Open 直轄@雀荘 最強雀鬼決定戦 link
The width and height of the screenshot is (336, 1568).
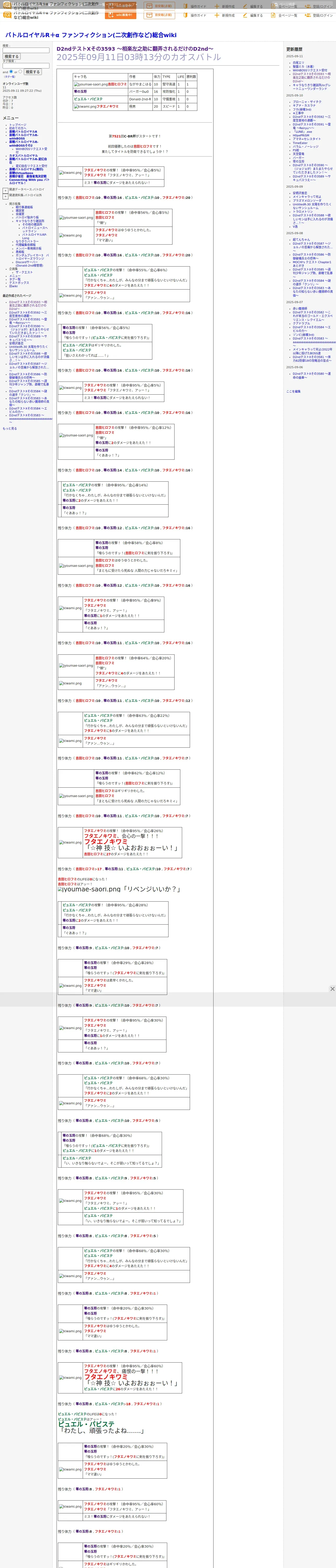pos(27,176)
